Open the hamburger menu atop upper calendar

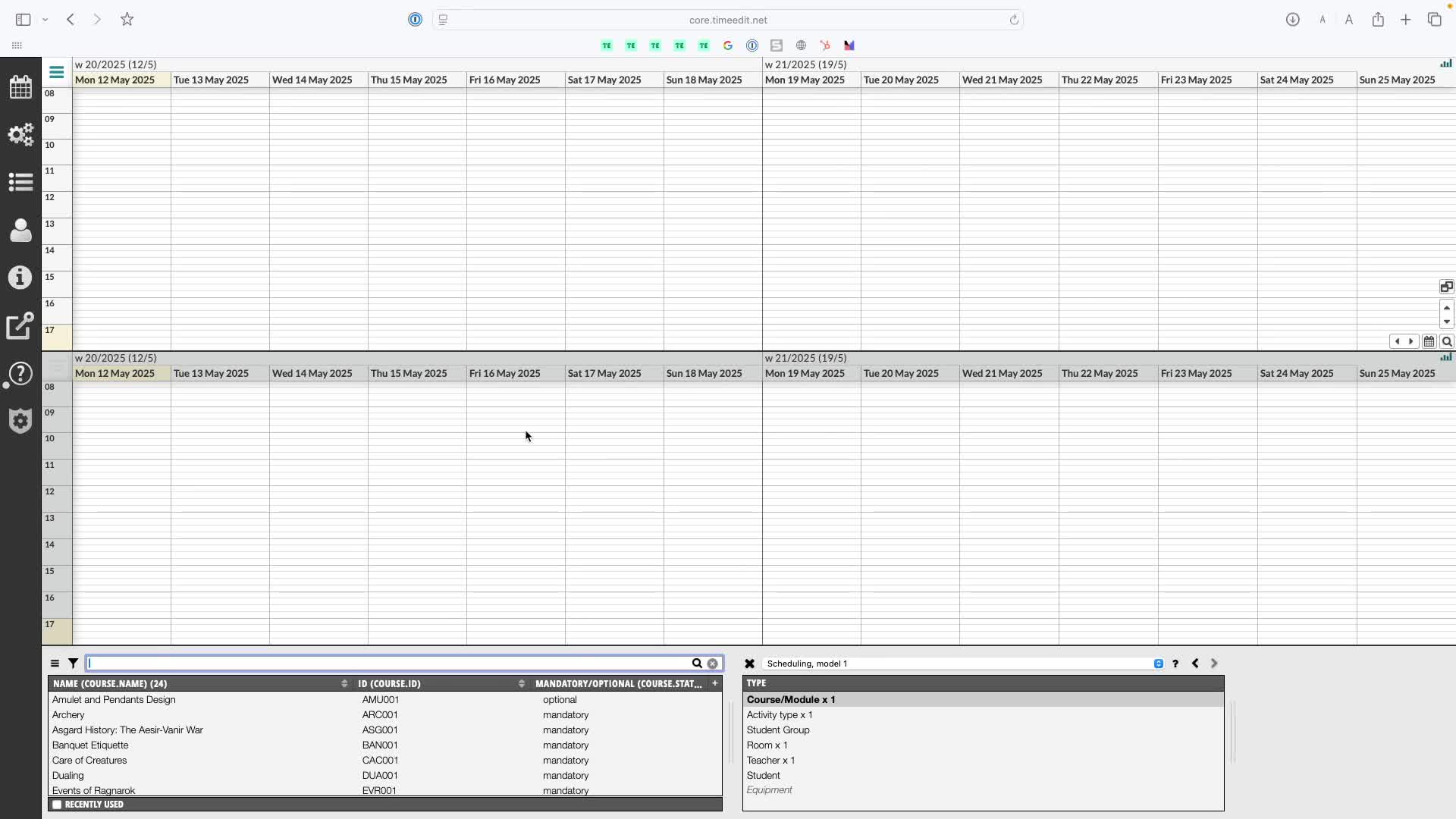(56, 73)
